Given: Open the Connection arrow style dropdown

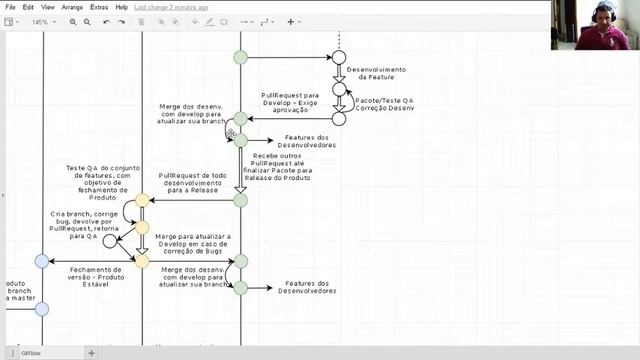Looking at the screenshot, I should point(247,22).
